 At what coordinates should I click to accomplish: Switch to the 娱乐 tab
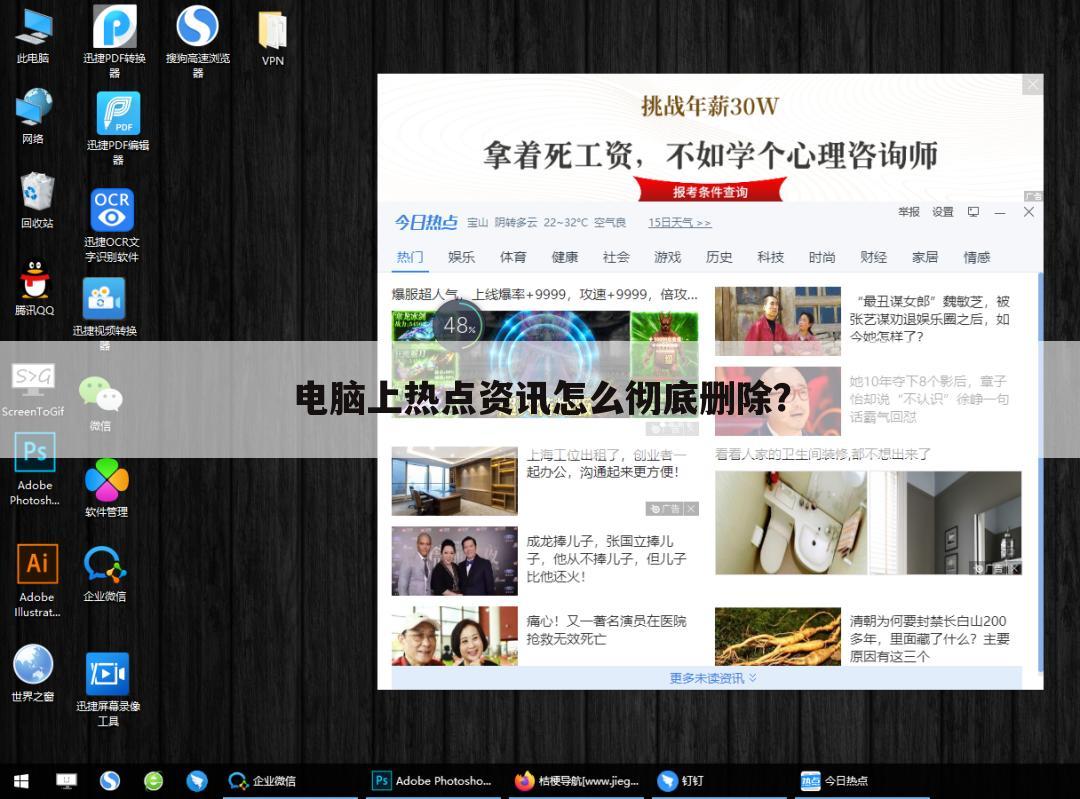coord(461,257)
